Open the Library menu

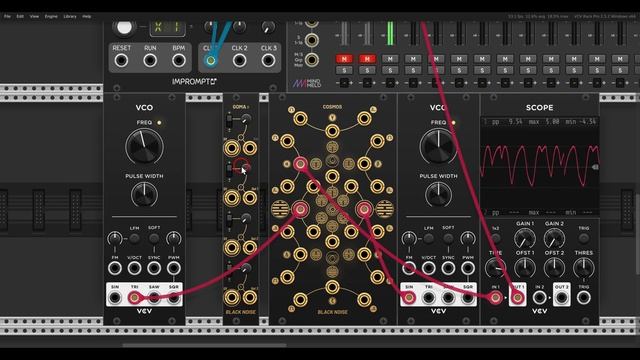coord(70,16)
